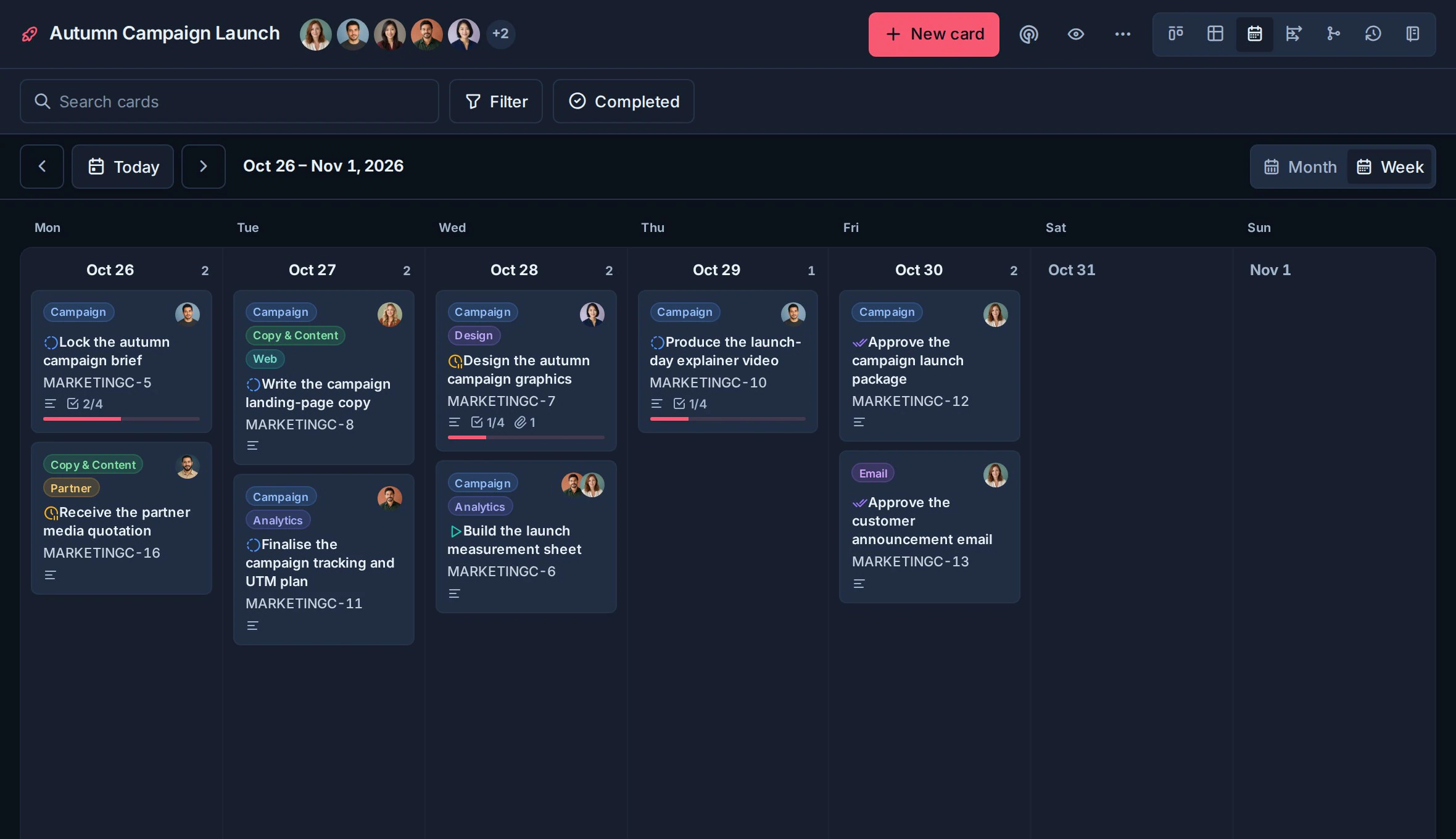1456x839 pixels.
Task: Toggle the Completed cards filter
Action: click(x=623, y=101)
